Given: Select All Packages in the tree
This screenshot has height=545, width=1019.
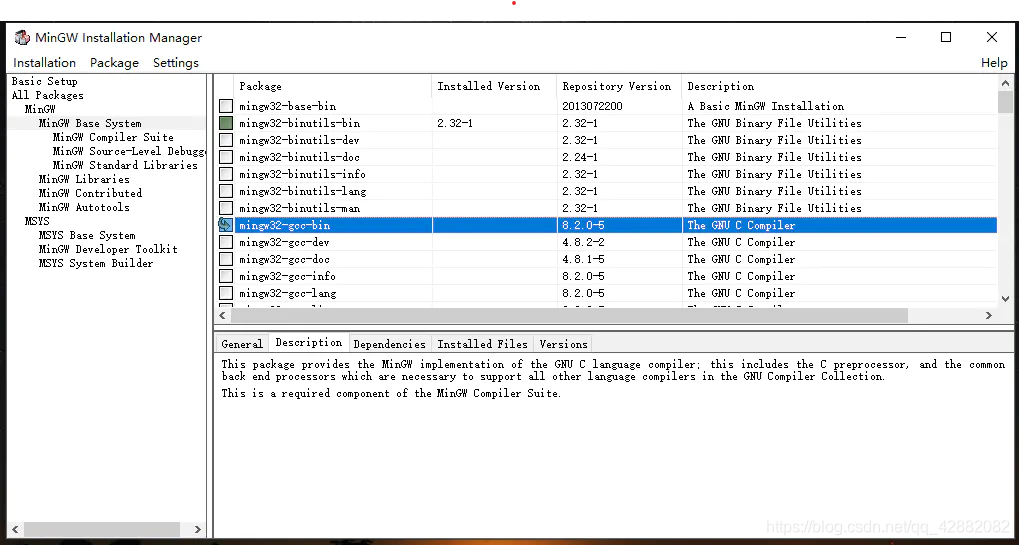Looking at the screenshot, I should pyautogui.click(x=47, y=95).
